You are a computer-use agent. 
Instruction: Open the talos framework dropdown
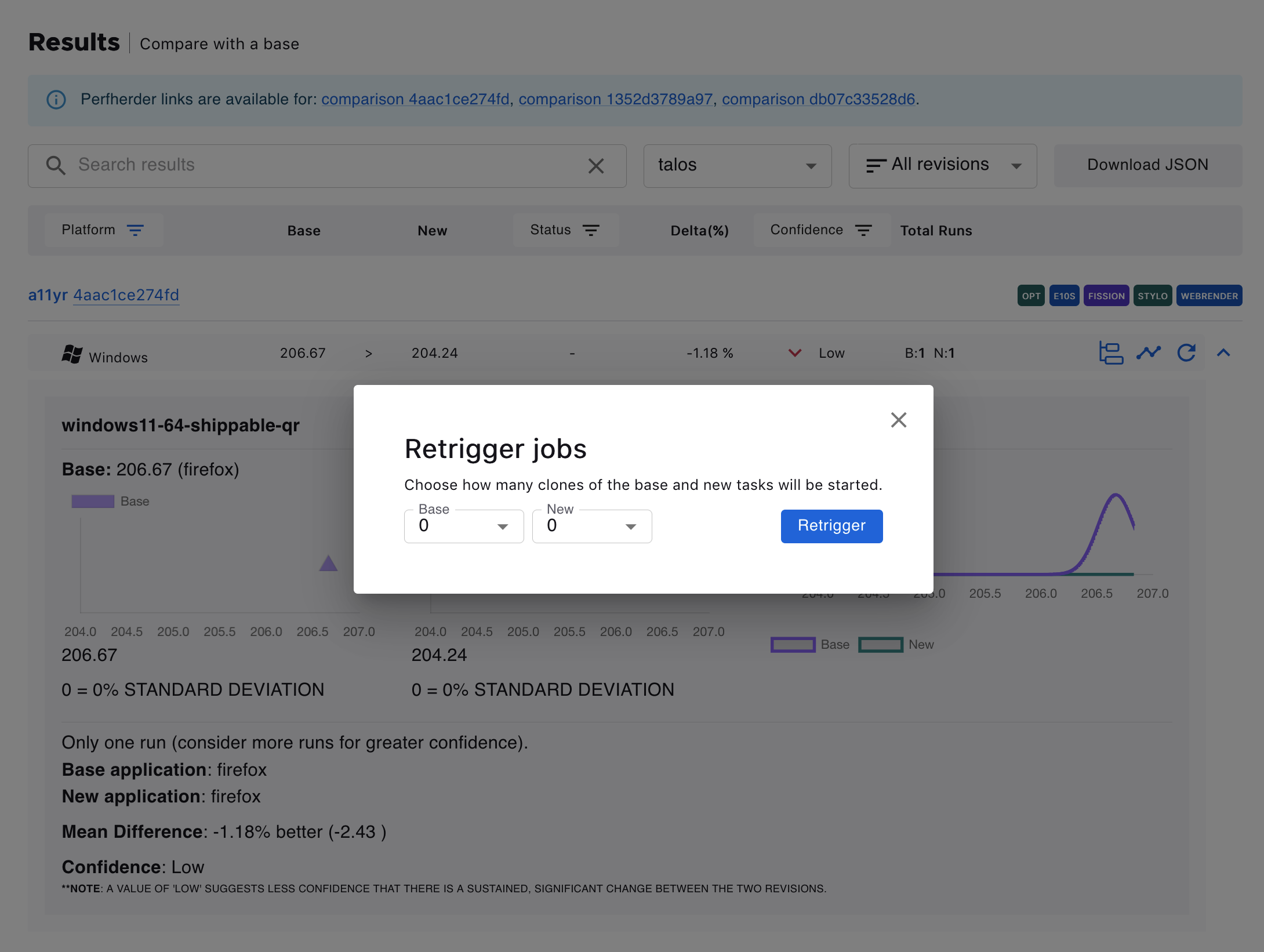click(x=737, y=166)
